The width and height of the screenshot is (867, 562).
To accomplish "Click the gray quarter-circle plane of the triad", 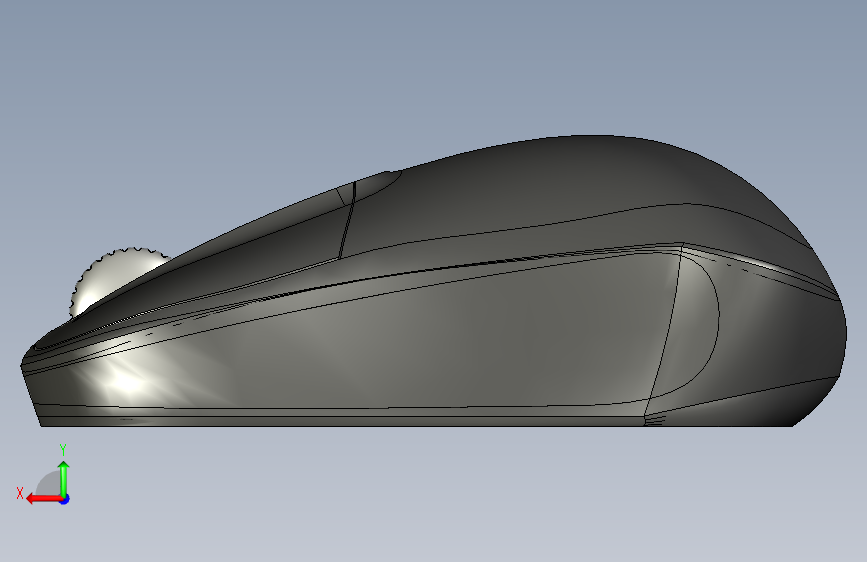I will point(50,484).
